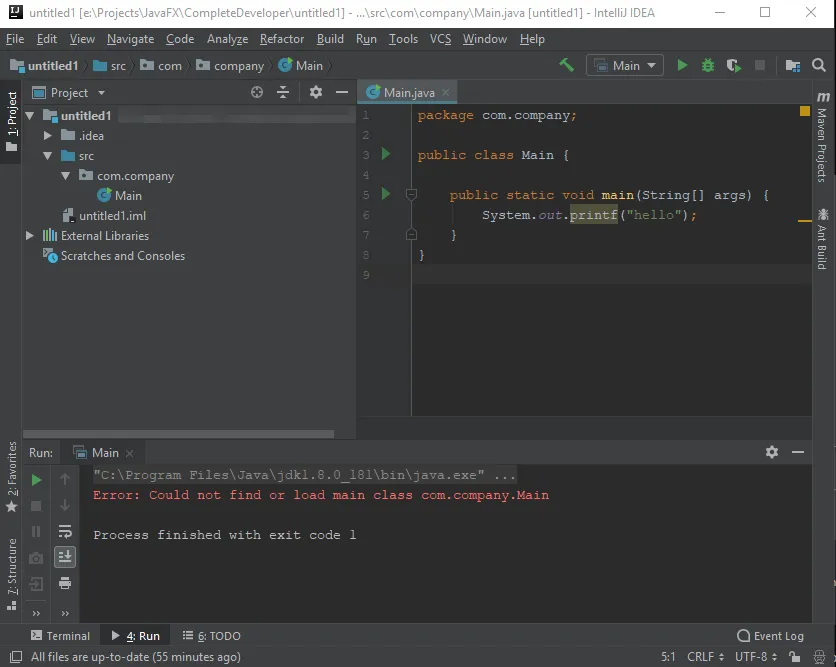Open the Main run configuration dropdown

click(x=625, y=65)
